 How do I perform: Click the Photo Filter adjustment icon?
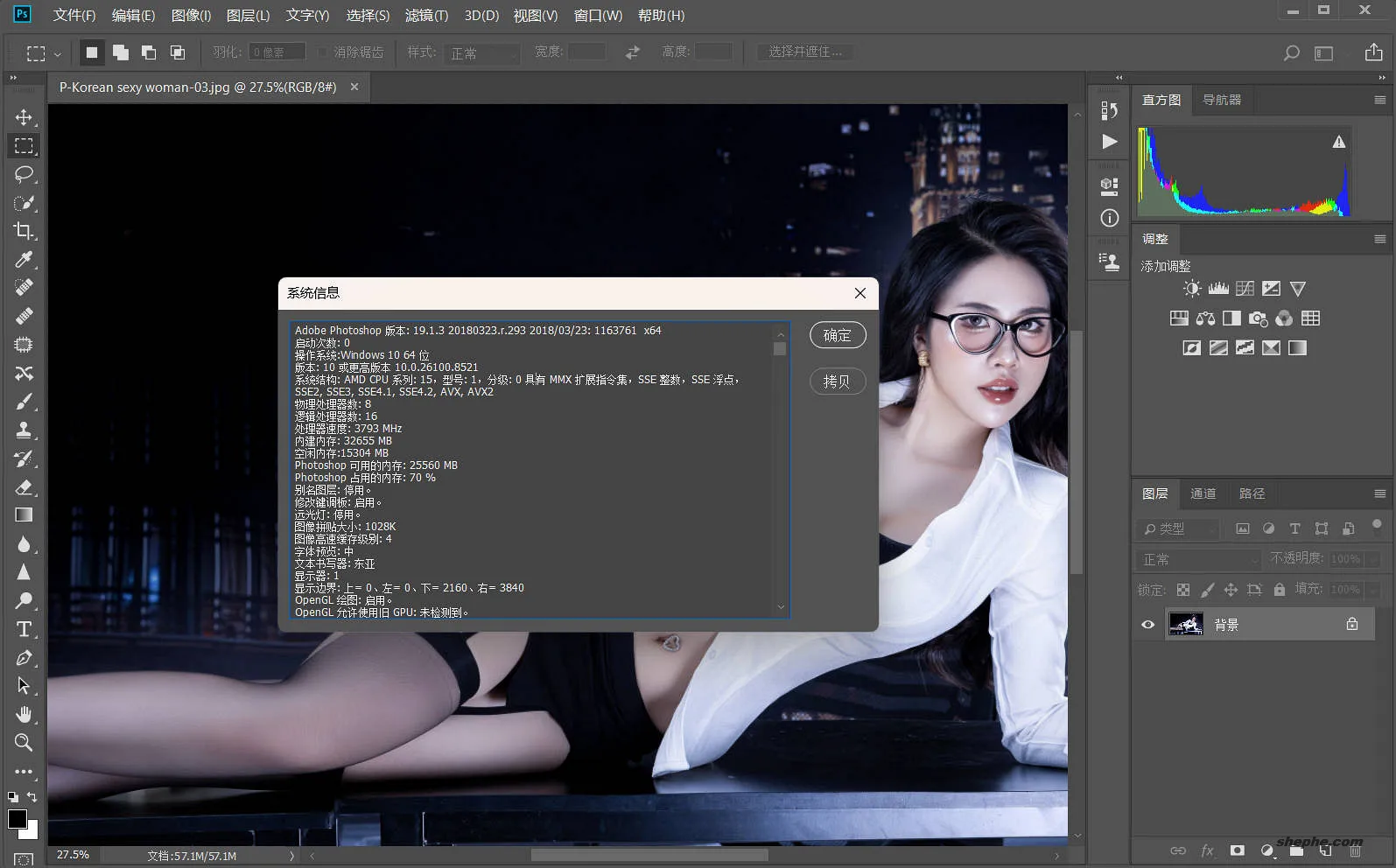click(x=1258, y=318)
